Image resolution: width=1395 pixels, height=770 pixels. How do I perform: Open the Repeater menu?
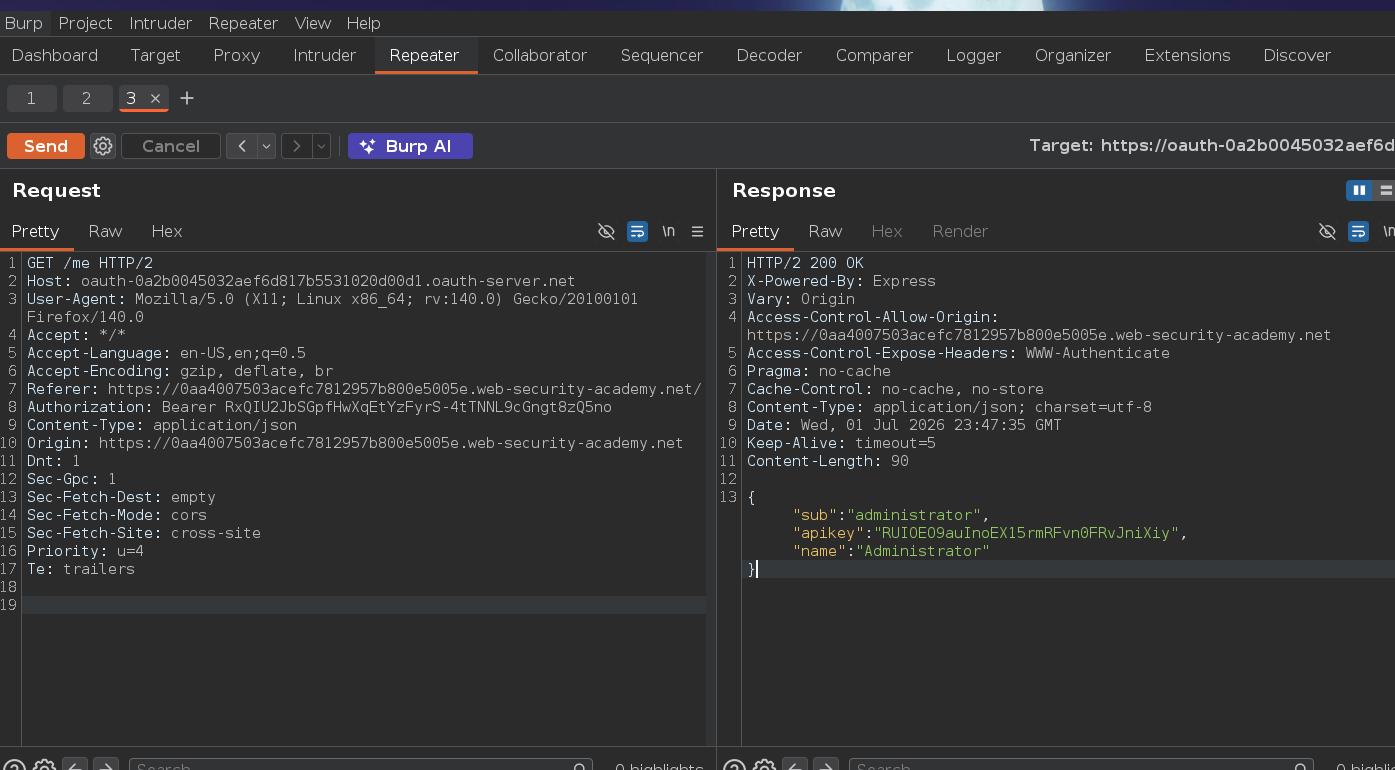243,23
